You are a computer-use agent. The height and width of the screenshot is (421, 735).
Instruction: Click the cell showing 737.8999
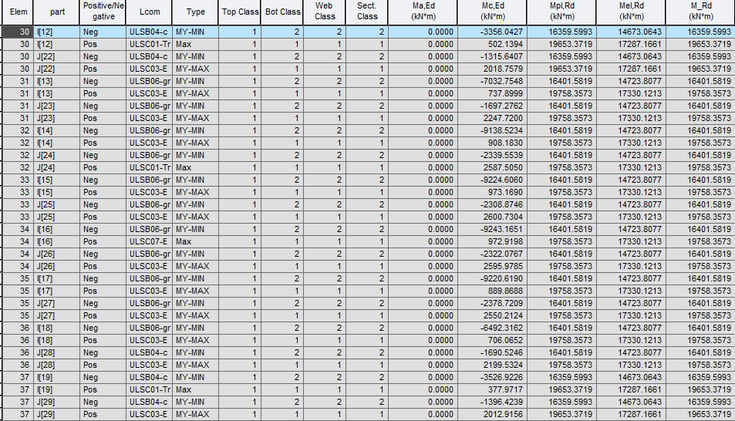(x=492, y=94)
